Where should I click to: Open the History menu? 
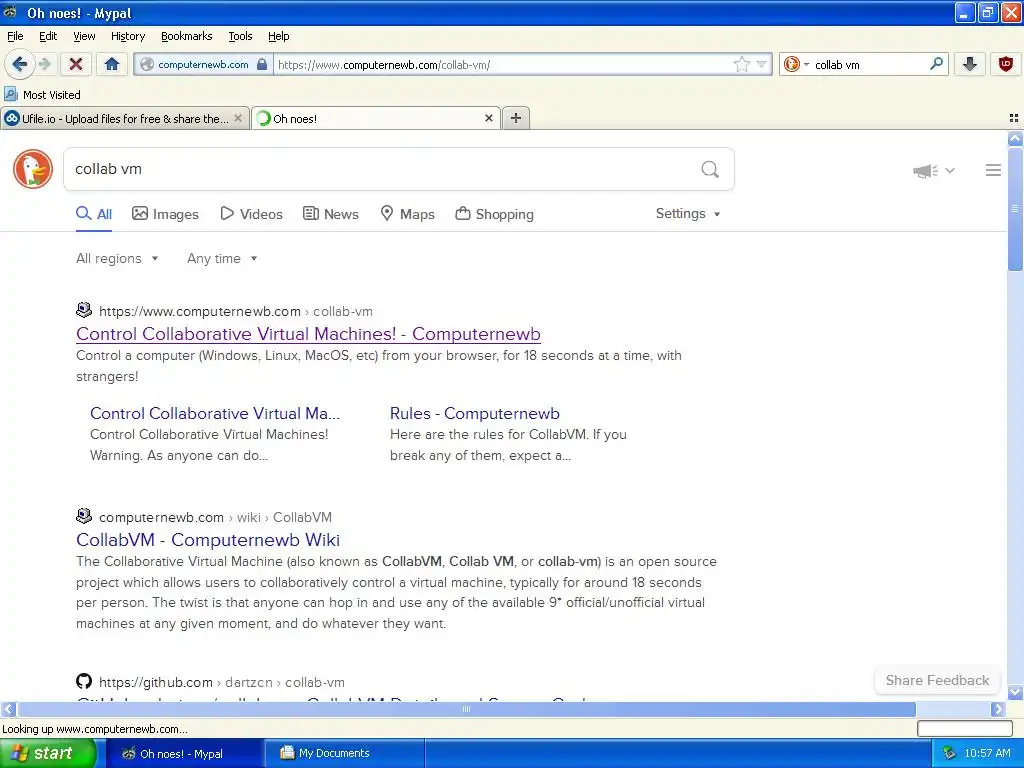127,36
